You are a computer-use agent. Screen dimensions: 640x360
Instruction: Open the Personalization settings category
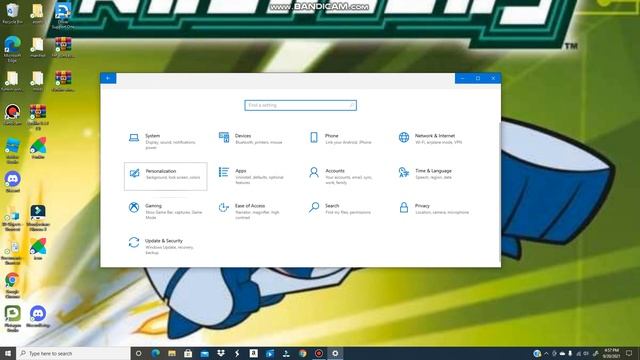[x=166, y=176]
